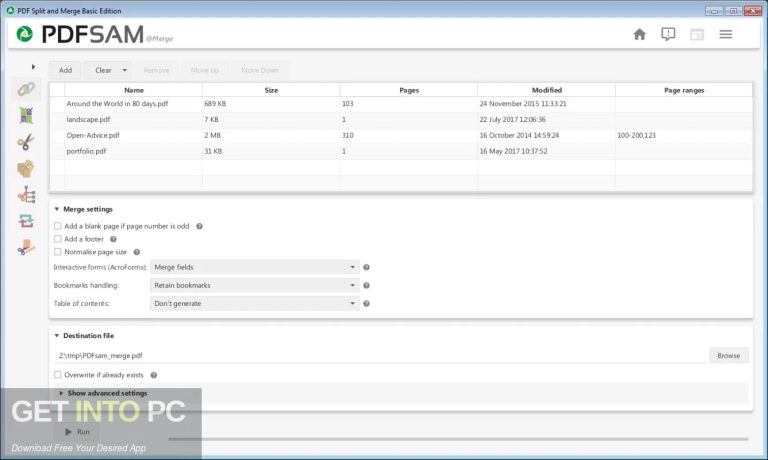Click the 16 May 2017 10:37:52 cell

click(547, 151)
